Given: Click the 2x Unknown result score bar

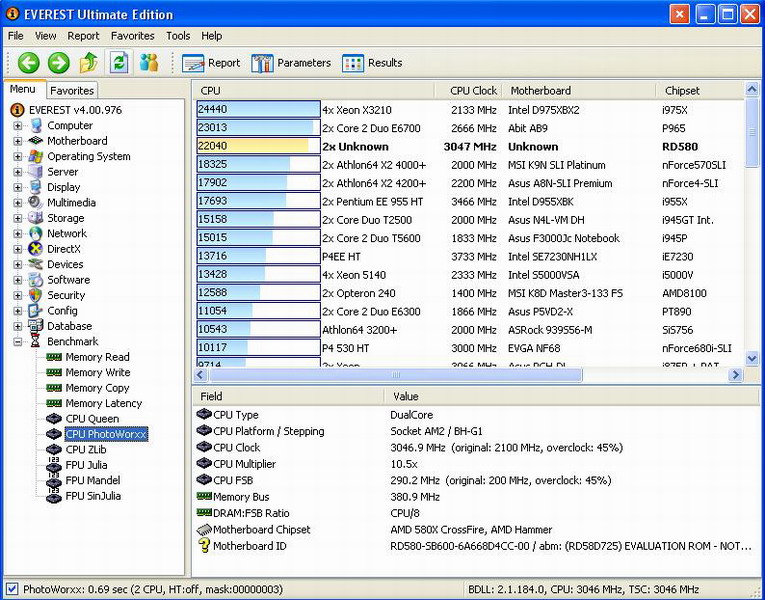Looking at the screenshot, I should [x=256, y=147].
